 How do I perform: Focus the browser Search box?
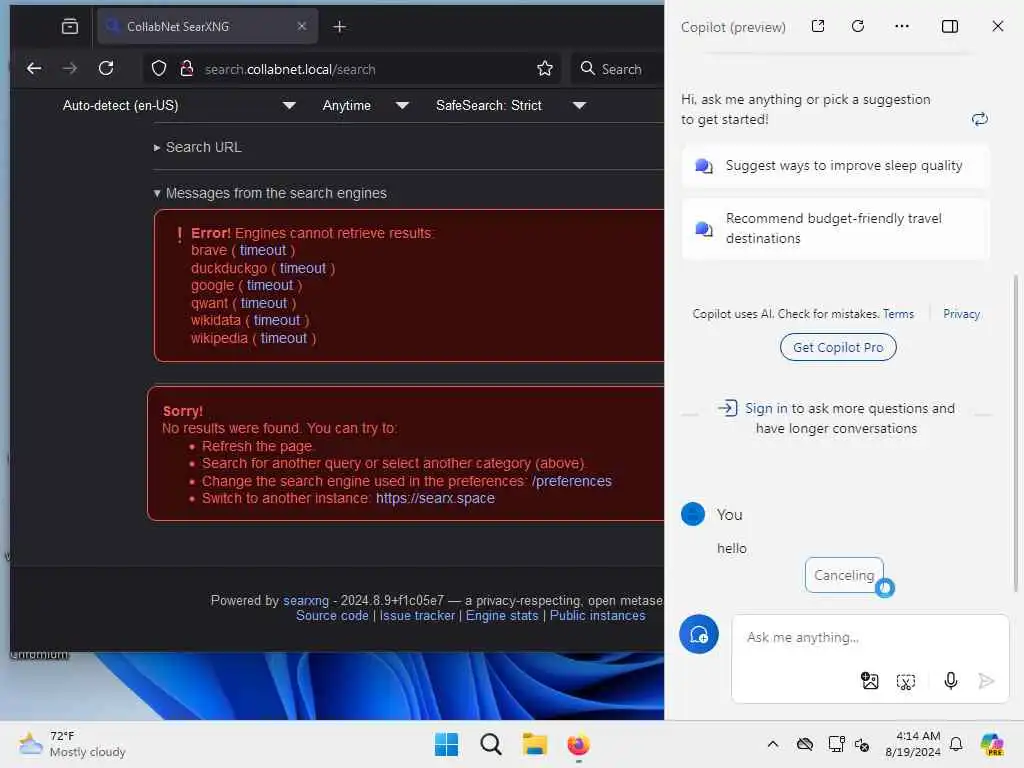(619, 69)
